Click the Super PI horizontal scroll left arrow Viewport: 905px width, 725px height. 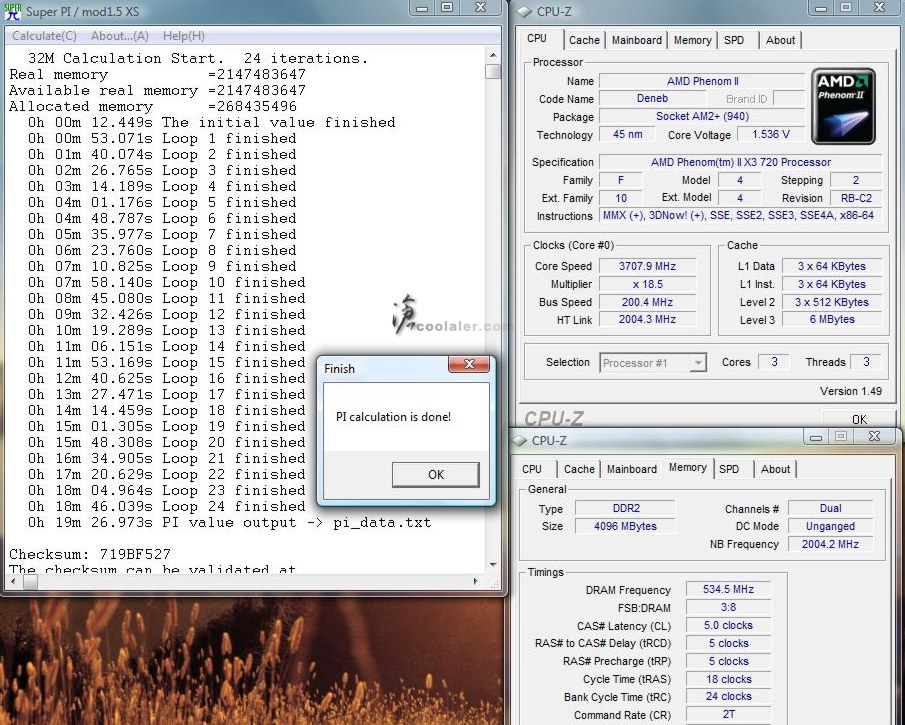click(13, 581)
